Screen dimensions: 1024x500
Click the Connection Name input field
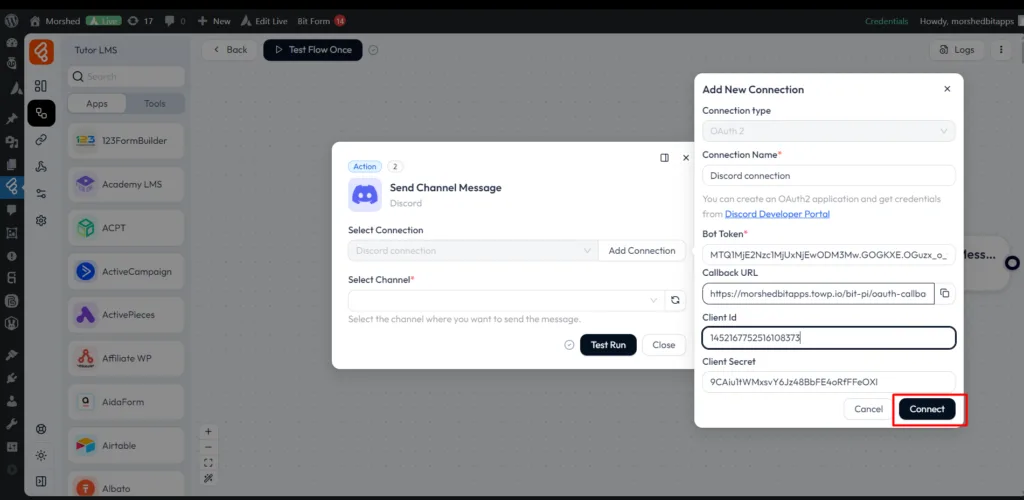829,176
